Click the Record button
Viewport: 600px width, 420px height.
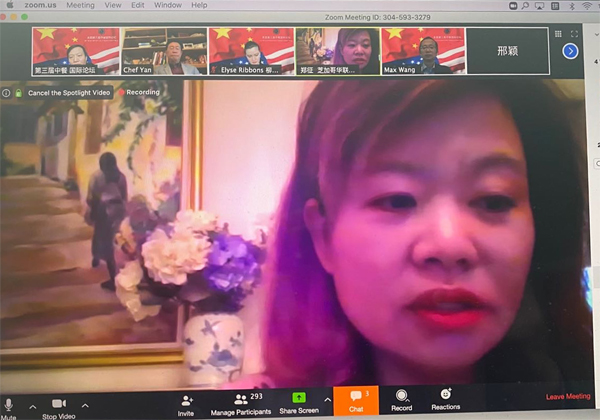click(x=401, y=400)
